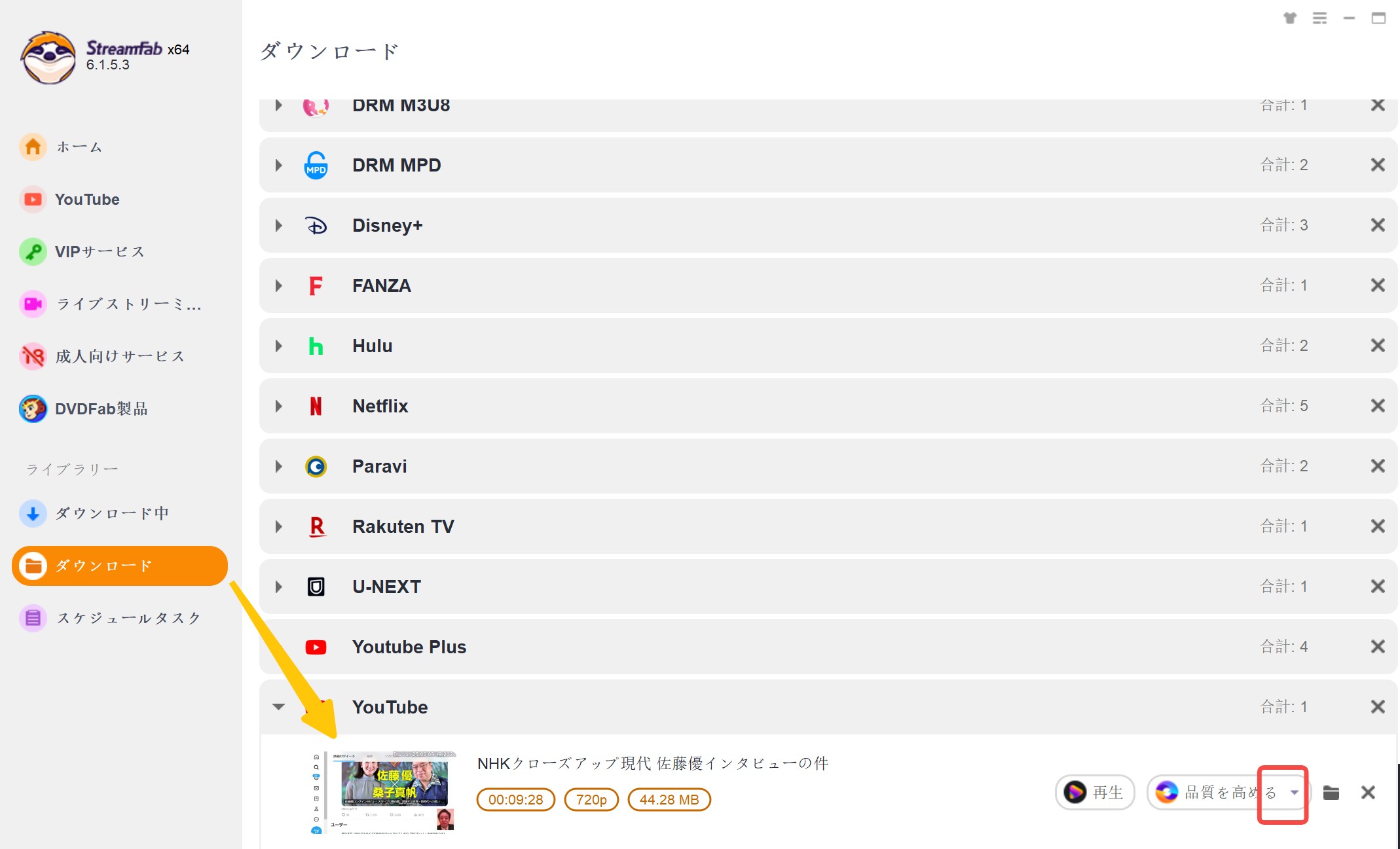The width and height of the screenshot is (1400, 849).
Task: Remove the Rakuten TV group
Action: tap(1378, 526)
